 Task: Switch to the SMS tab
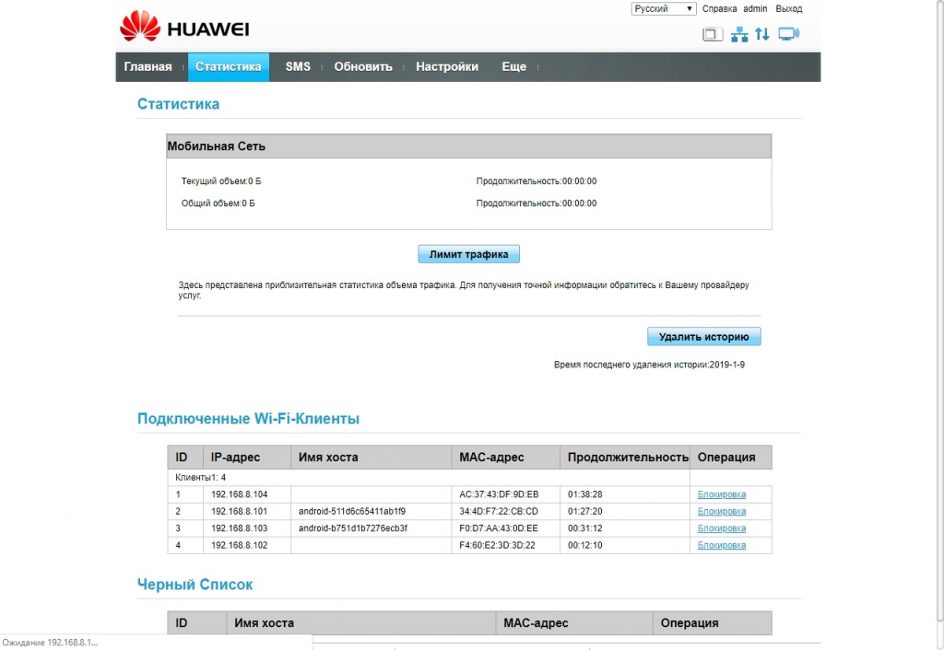[298, 67]
